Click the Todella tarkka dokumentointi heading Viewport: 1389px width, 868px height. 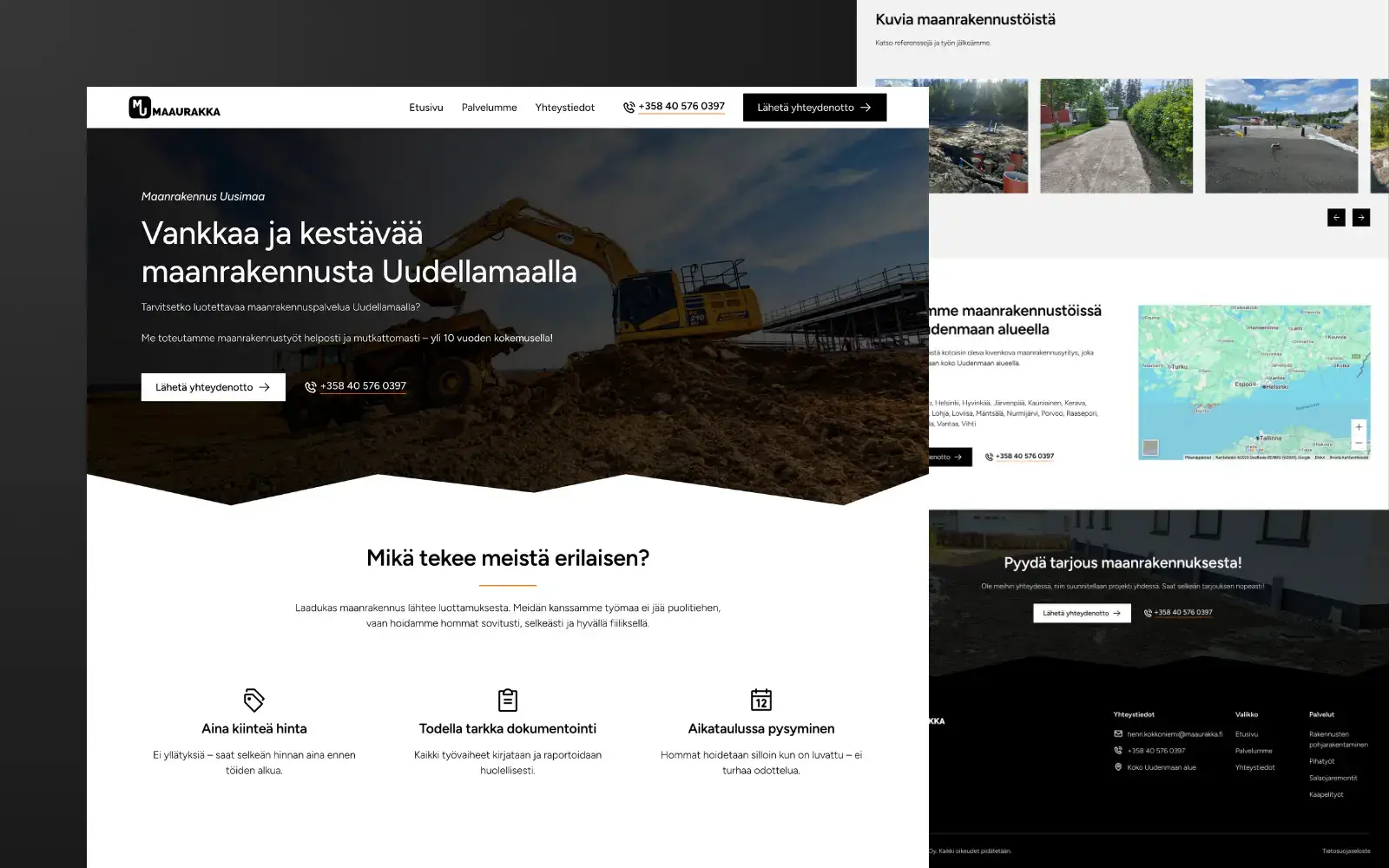point(508,729)
